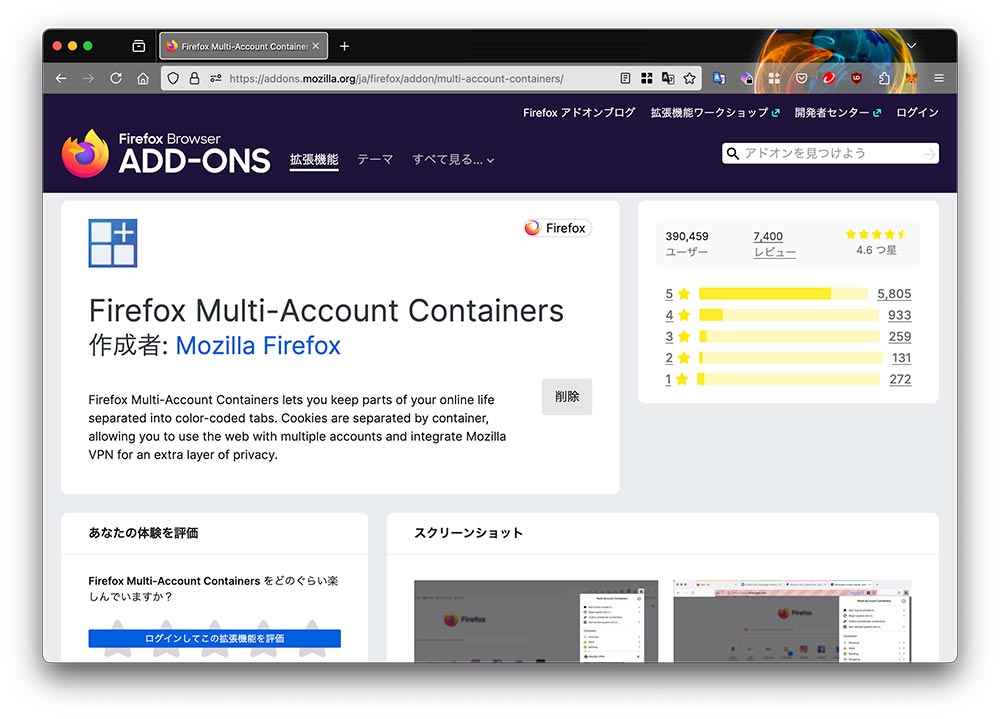
Task: Click the Firefox Browser Add-ons logo
Action: [166, 154]
